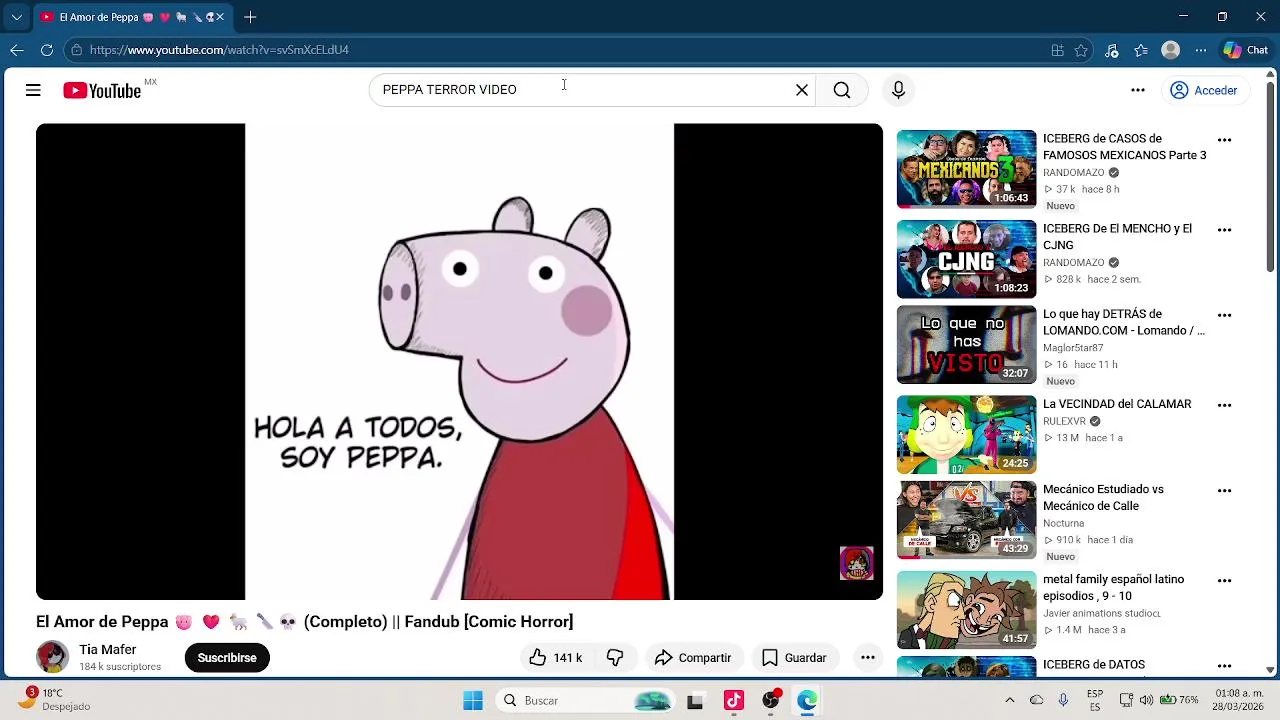Show hidden tray icons chevron

(1010, 700)
